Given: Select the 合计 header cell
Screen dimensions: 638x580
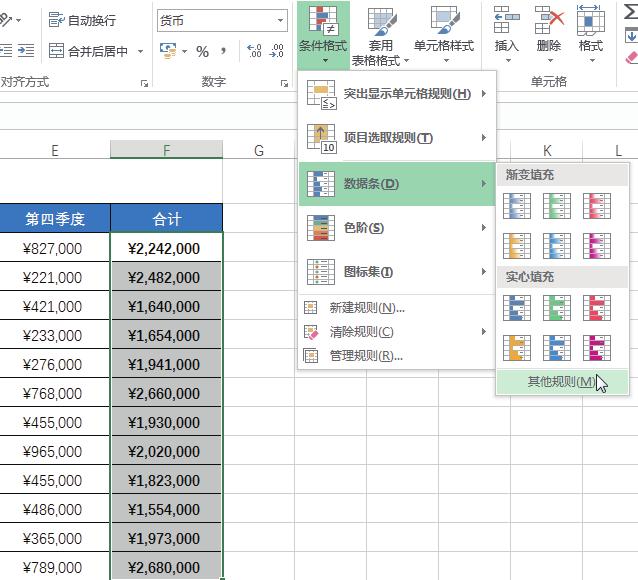Looking at the screenshot, I should pos(166,218).
